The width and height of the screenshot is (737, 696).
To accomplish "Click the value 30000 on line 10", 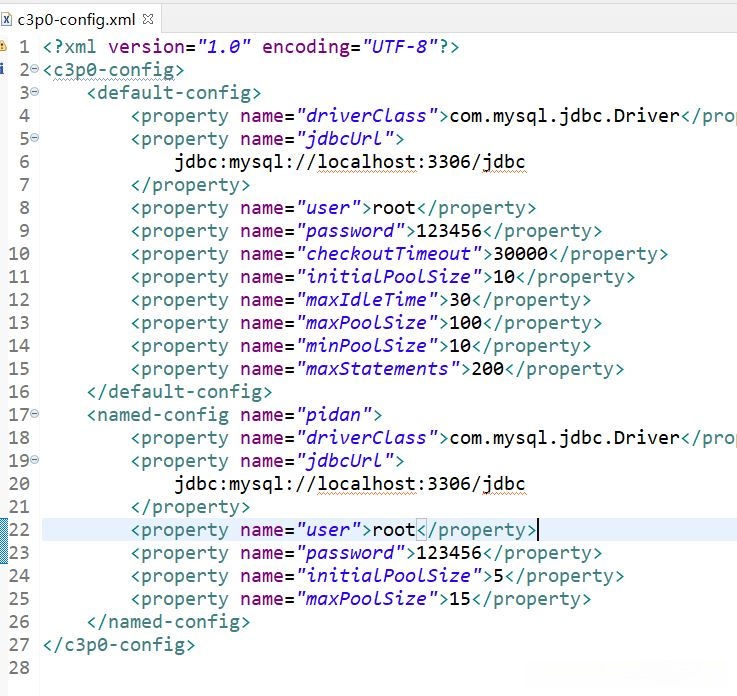I will 520,254.
